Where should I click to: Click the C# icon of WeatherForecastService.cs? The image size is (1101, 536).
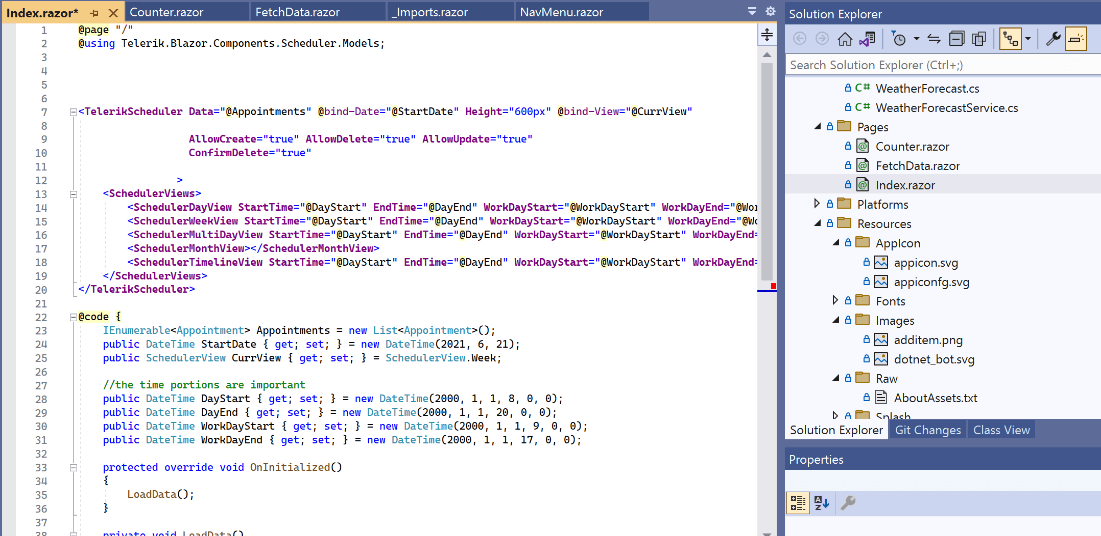[x=863, y=108]
